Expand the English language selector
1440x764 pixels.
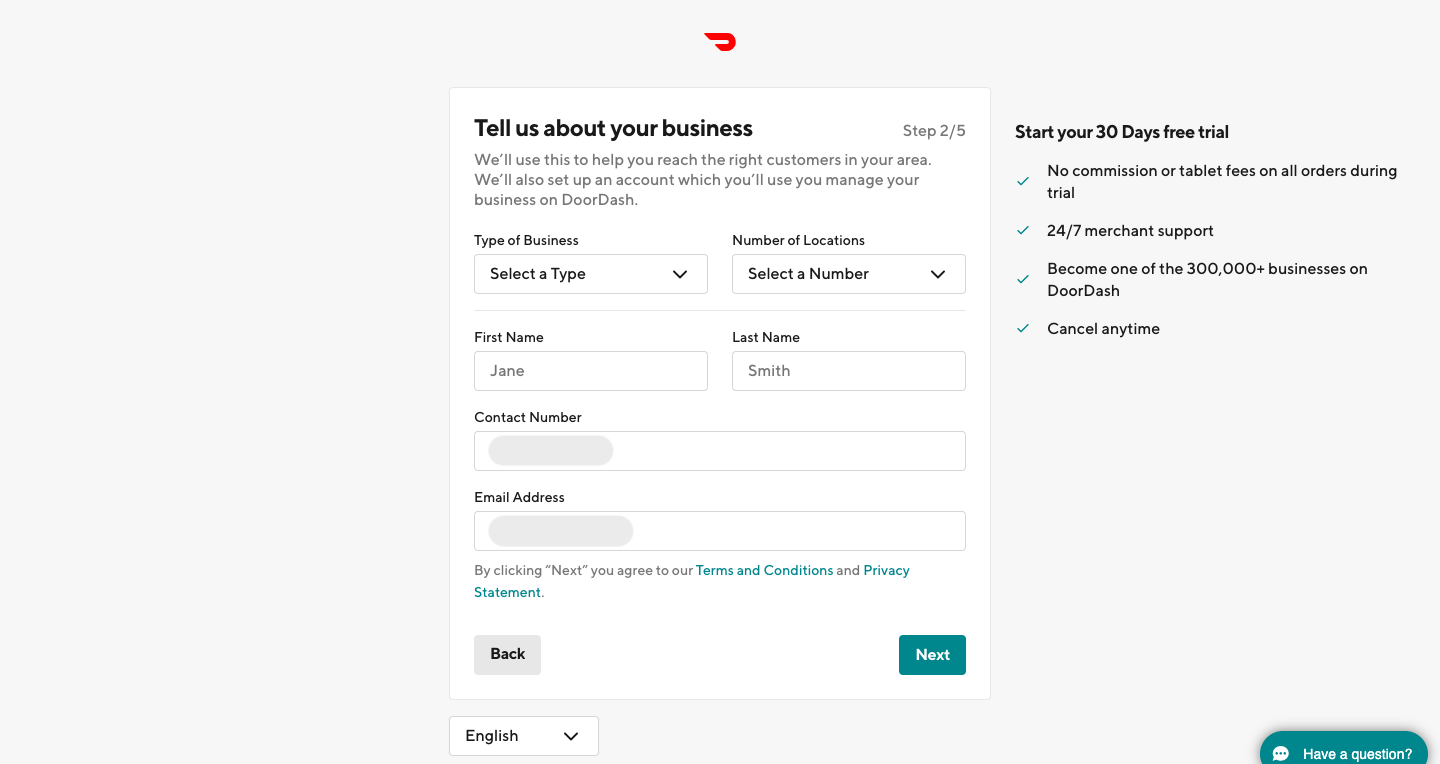pos(523,735)
